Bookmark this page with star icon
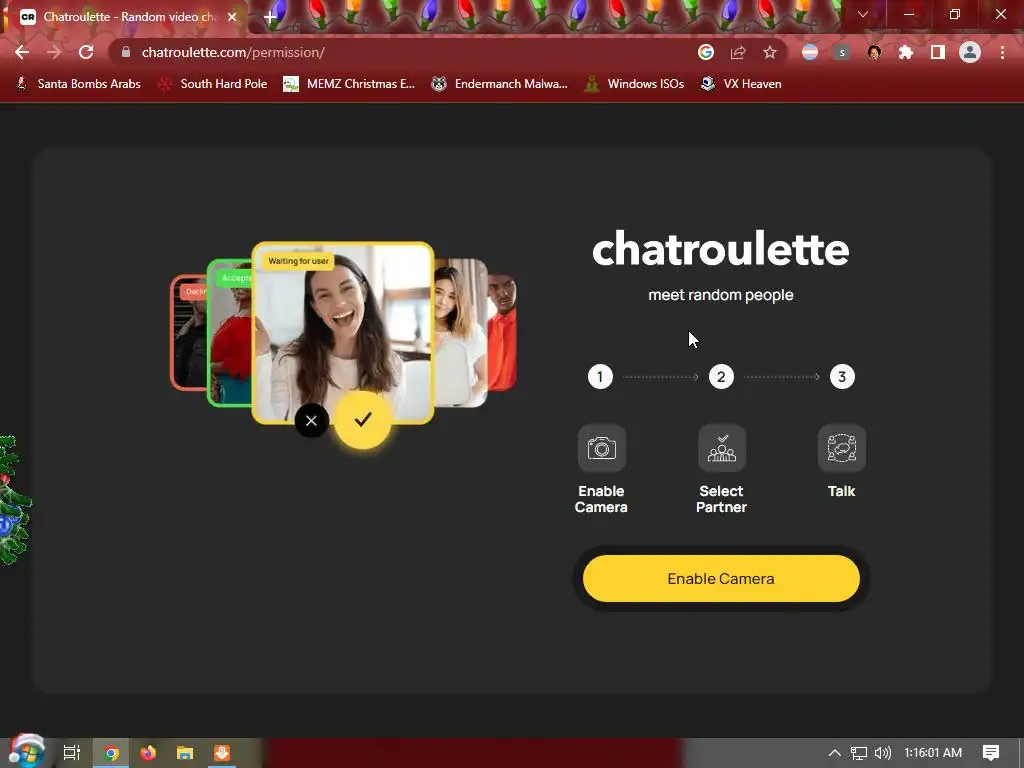Screen dimensions: 1024x768 (770, 52)
